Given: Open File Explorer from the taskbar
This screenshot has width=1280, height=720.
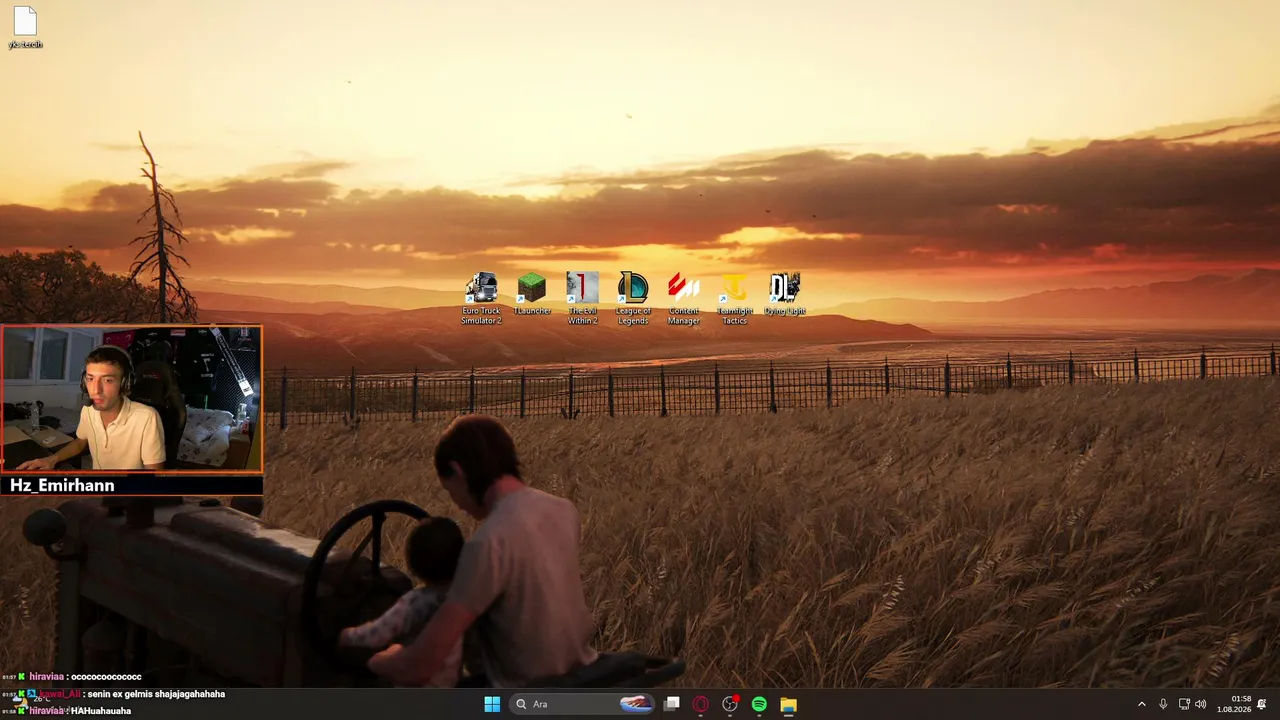Looking at the screenshot, I should tap(788, 704).
